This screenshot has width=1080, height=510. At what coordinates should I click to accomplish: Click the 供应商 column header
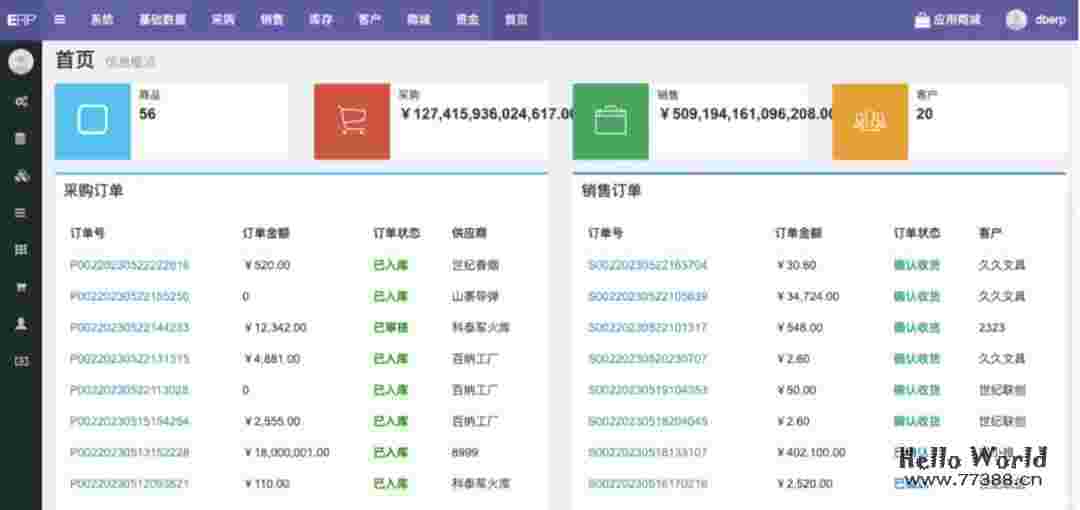click(x=469, y=234)
